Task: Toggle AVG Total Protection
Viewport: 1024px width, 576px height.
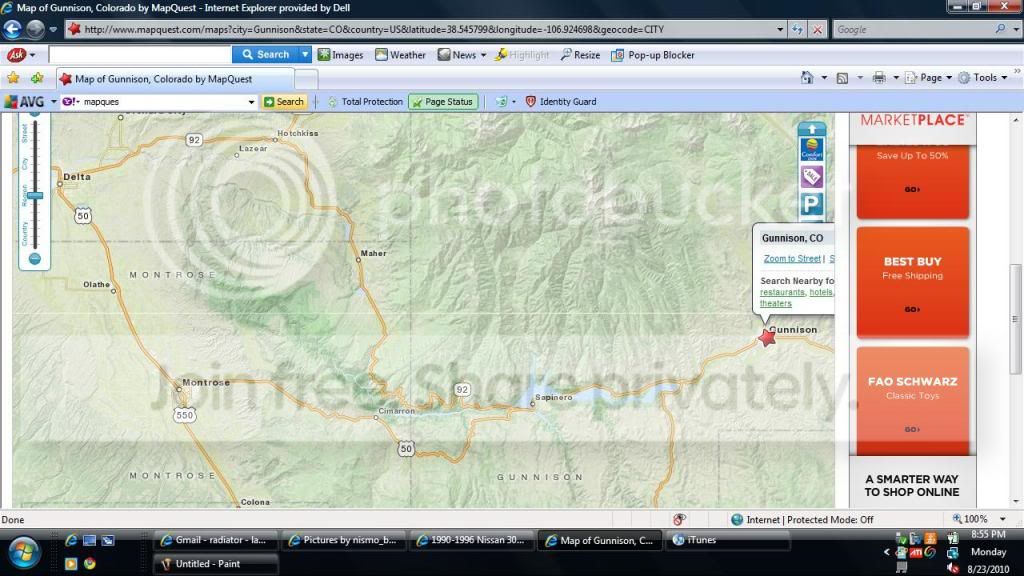Action: [365, 101]
